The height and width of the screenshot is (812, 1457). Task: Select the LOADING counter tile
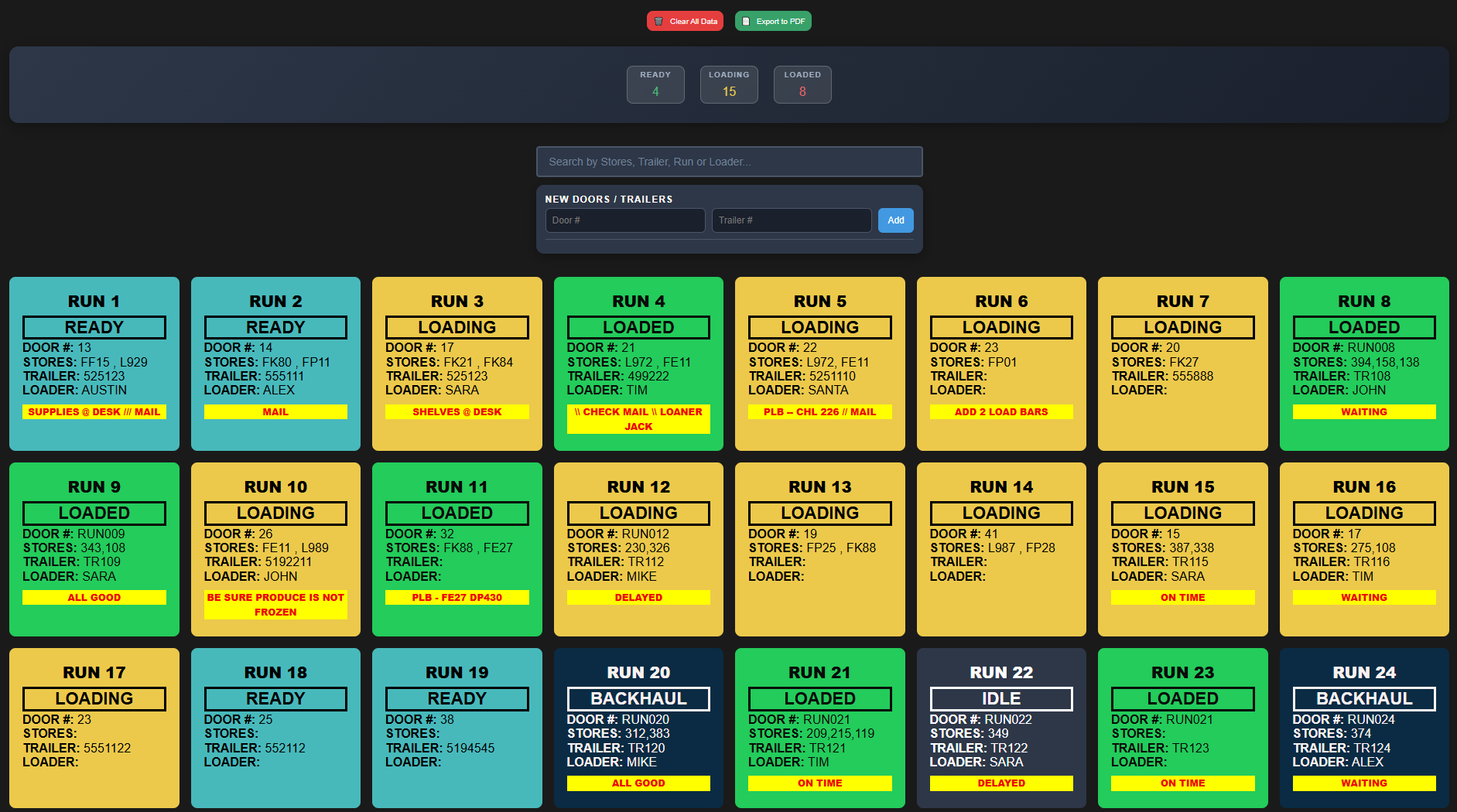pos(729,84)
